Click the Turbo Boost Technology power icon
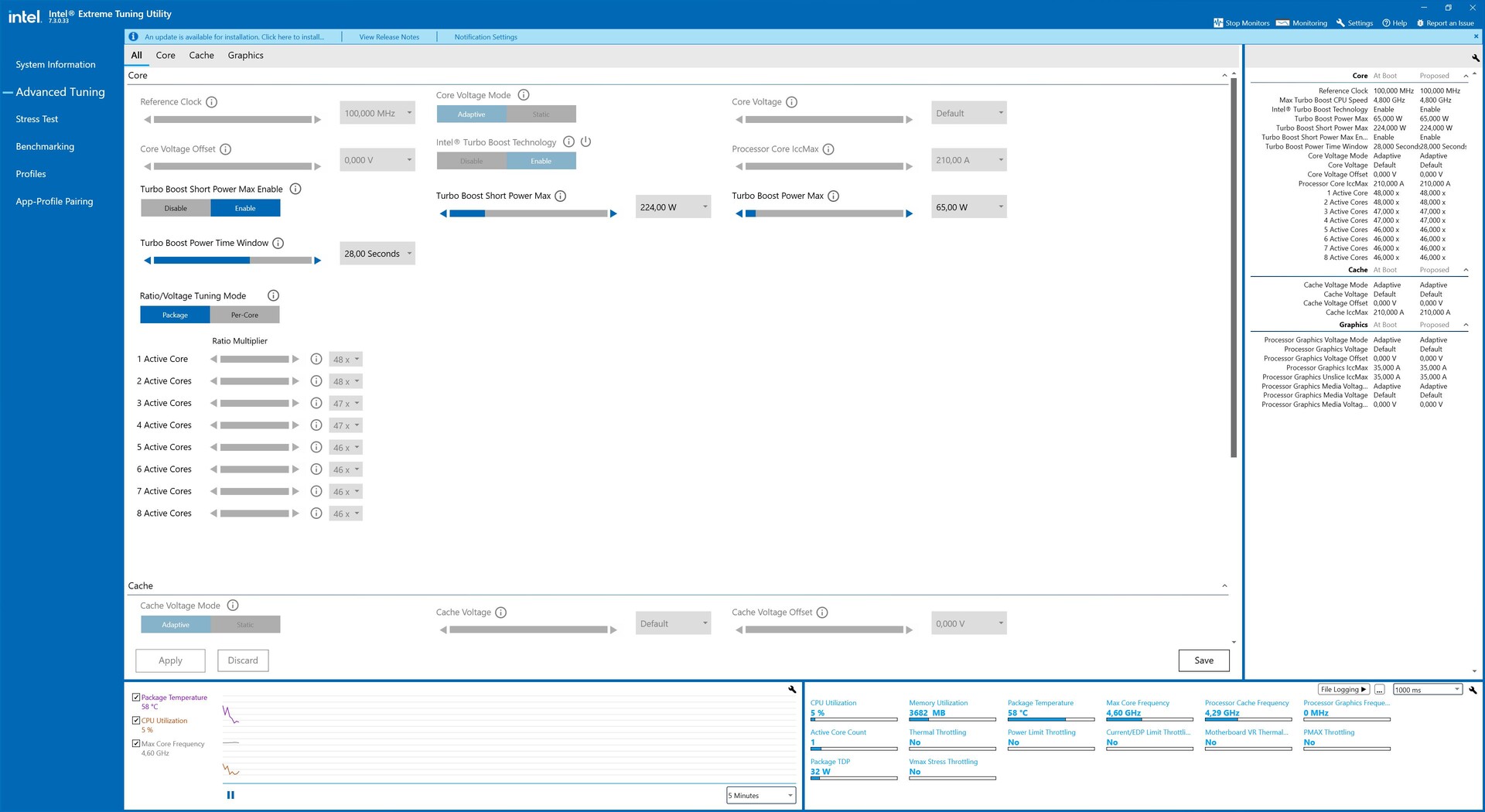 click(x=585, y=142)
